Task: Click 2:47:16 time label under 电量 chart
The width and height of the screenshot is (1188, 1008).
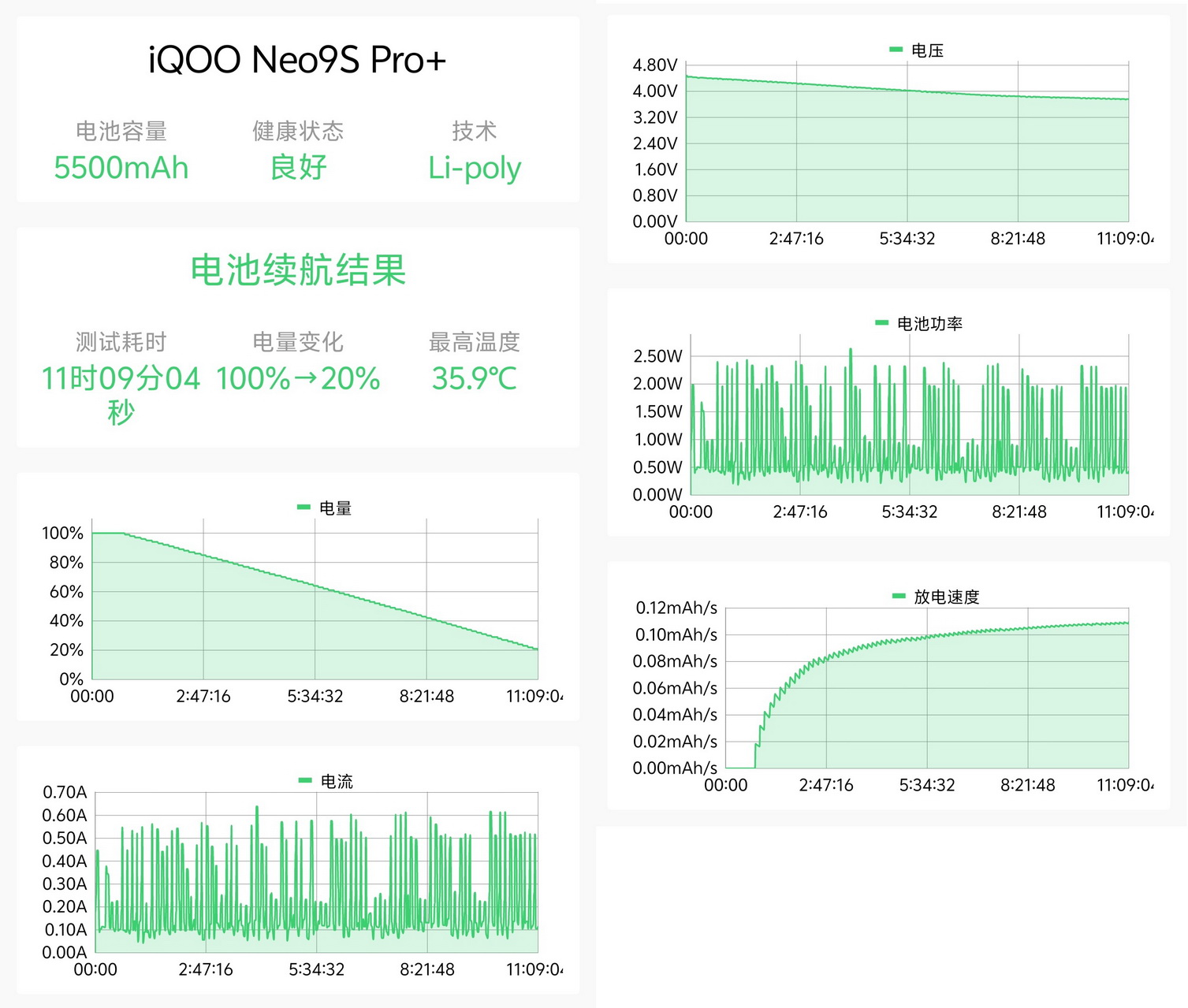Action: pos(203,697)
